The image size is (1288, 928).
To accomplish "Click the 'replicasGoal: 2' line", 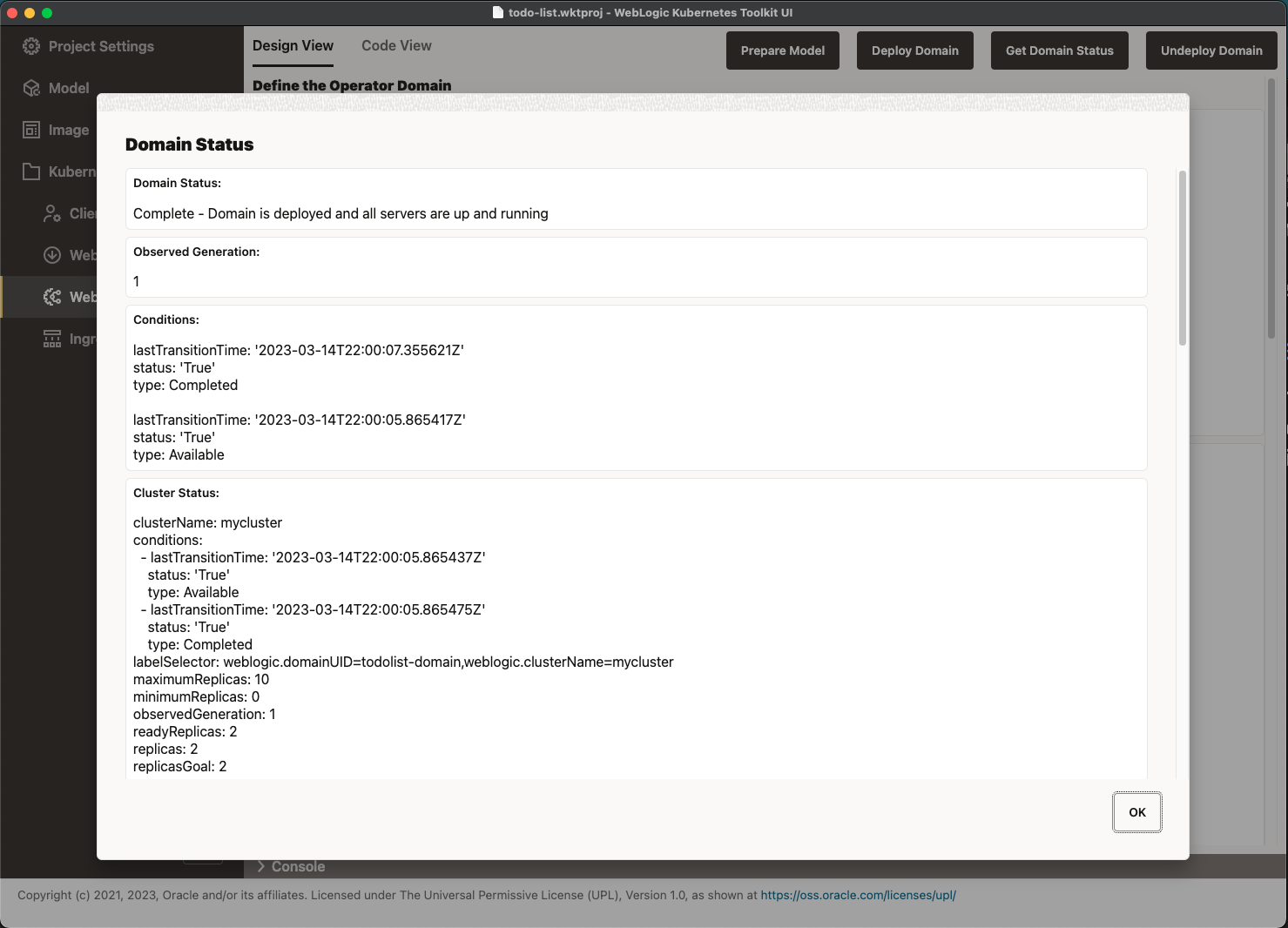I will (180, 766).
